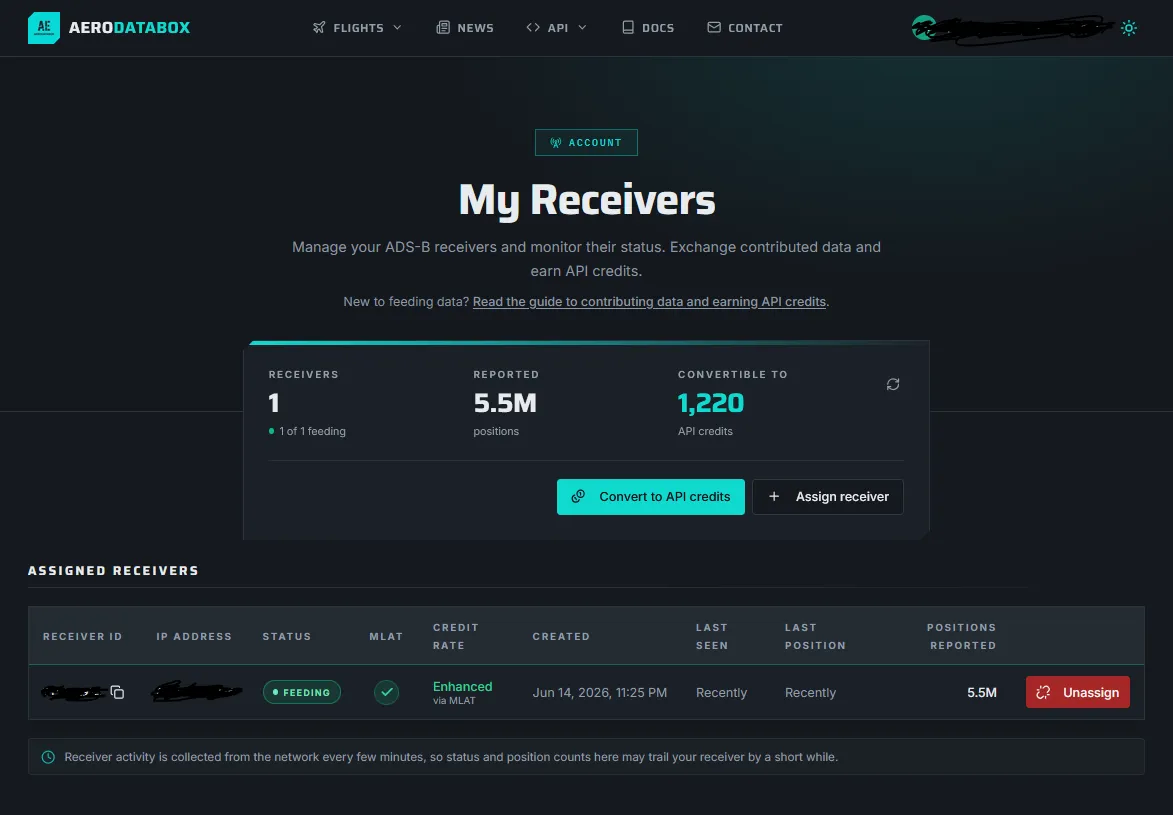Read the guide to contributing data link
The width and height of the screenshot is (1173, 815).
(649, 302)
